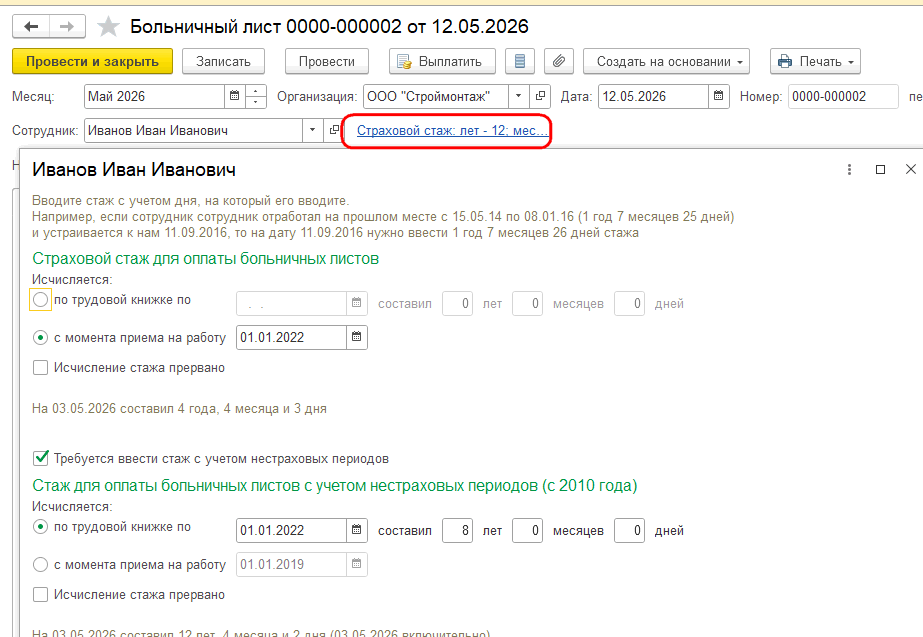Click the Записать button
923x637 pixels.
pyautogui.click(x=223, y=61)
